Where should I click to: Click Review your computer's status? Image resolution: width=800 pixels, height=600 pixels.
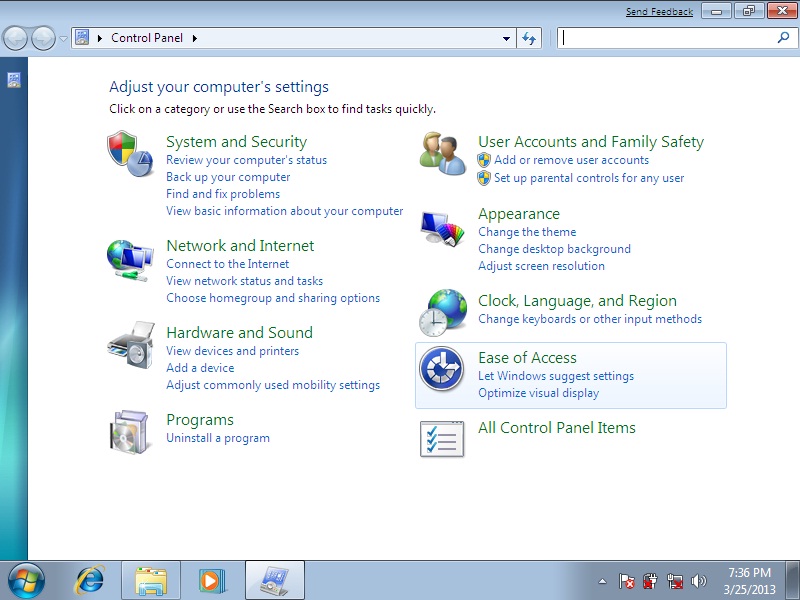246,160
